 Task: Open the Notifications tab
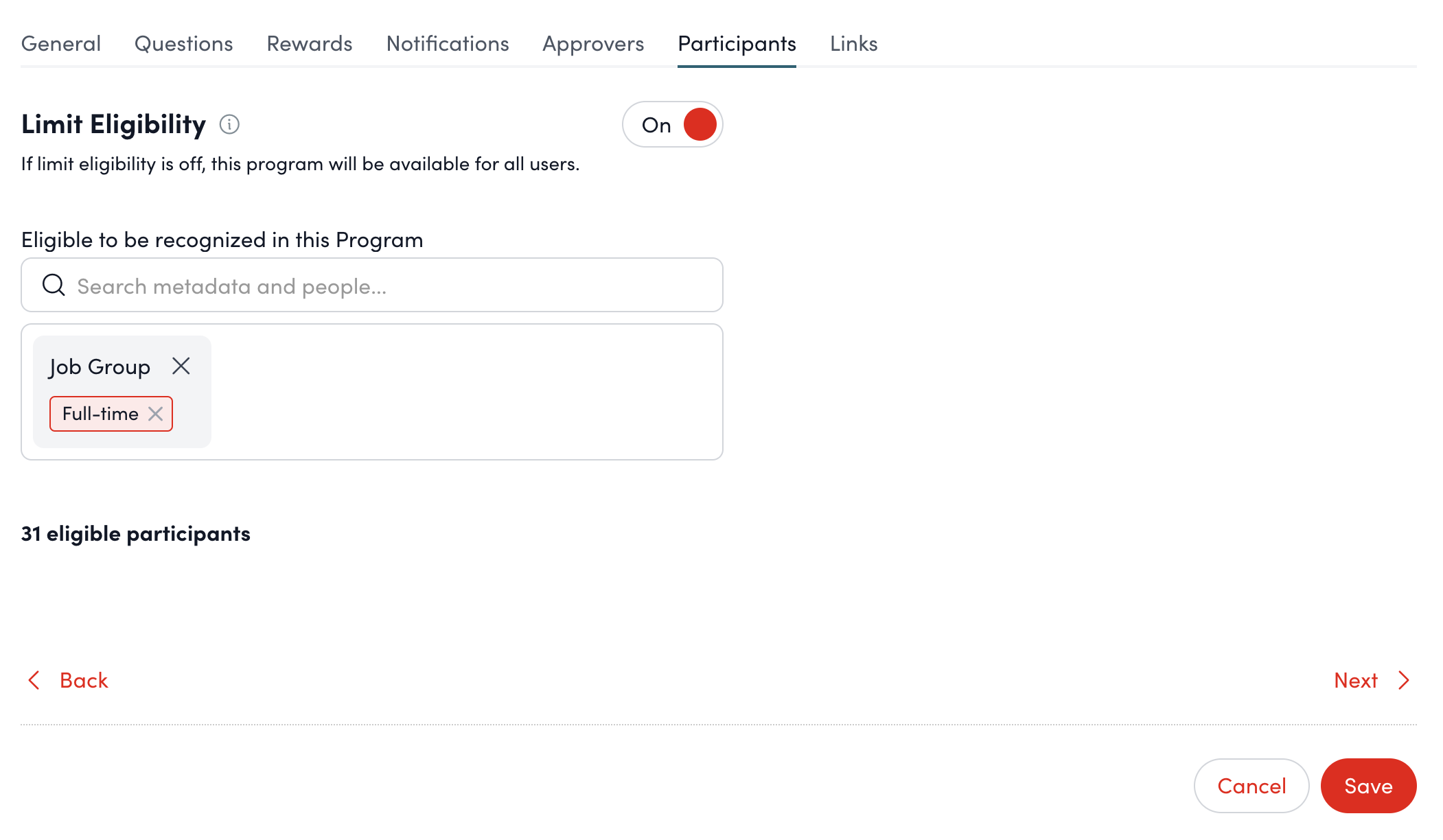(448, 43)
